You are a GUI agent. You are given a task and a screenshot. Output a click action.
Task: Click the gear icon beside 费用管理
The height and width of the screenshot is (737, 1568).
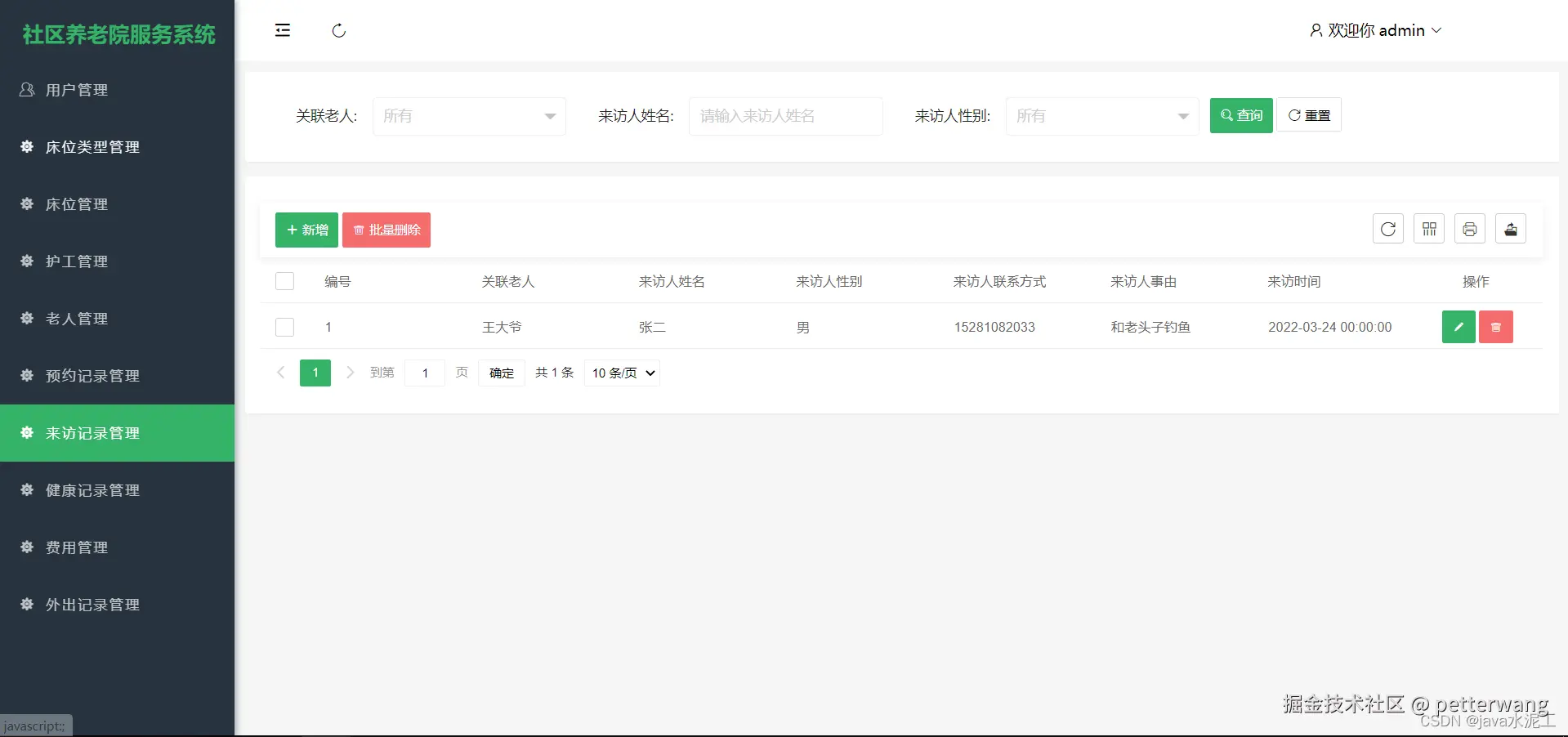27,547
